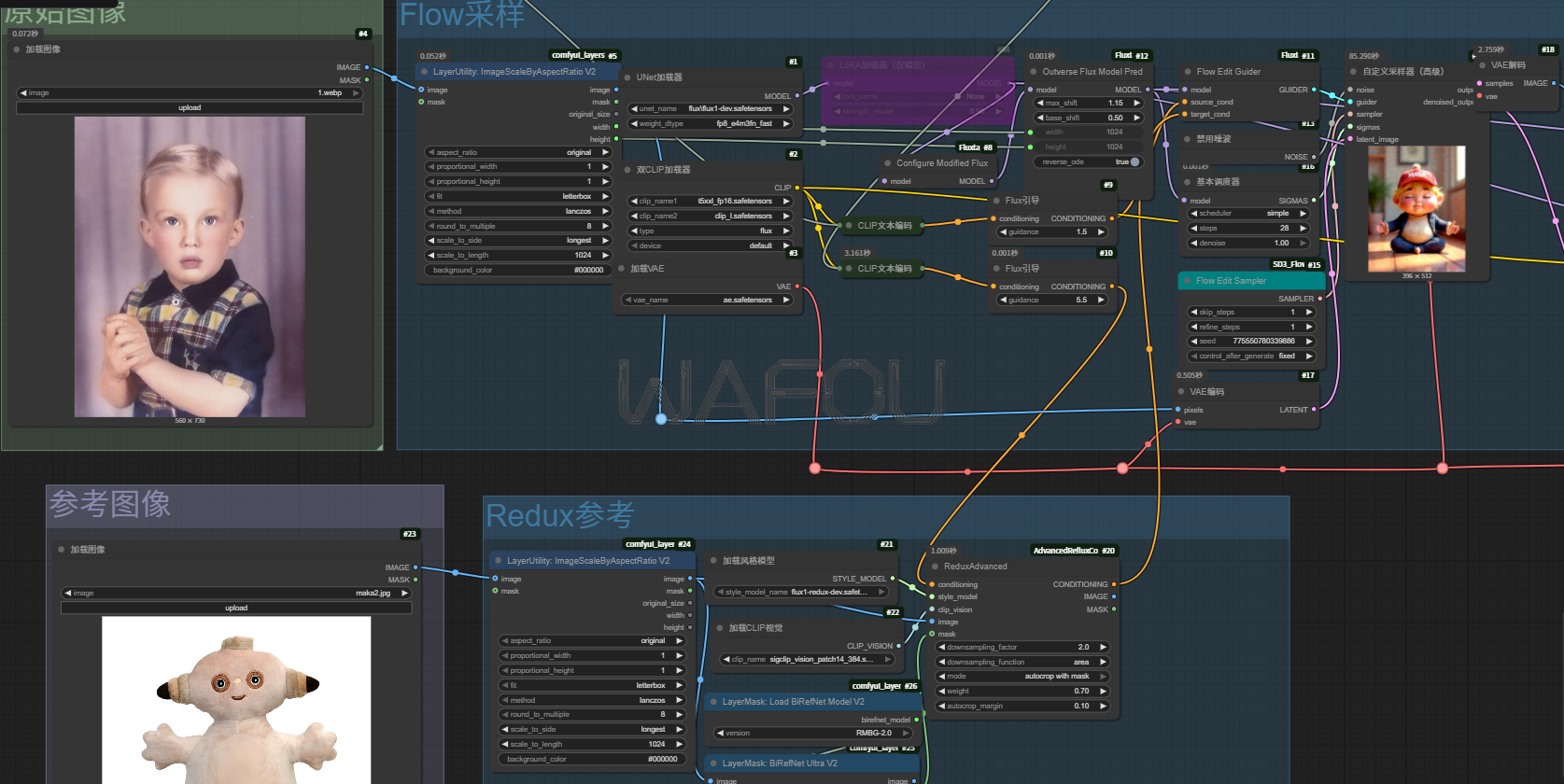Image resolution: width=1564 pixels, height=784 pixels.
Task: Increase the guidance 1.5 value arrow
Action: pos(1101,231)
